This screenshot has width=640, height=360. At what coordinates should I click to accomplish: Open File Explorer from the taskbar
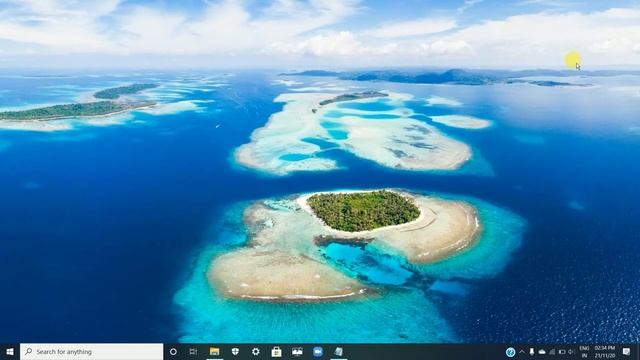point(214,351)
